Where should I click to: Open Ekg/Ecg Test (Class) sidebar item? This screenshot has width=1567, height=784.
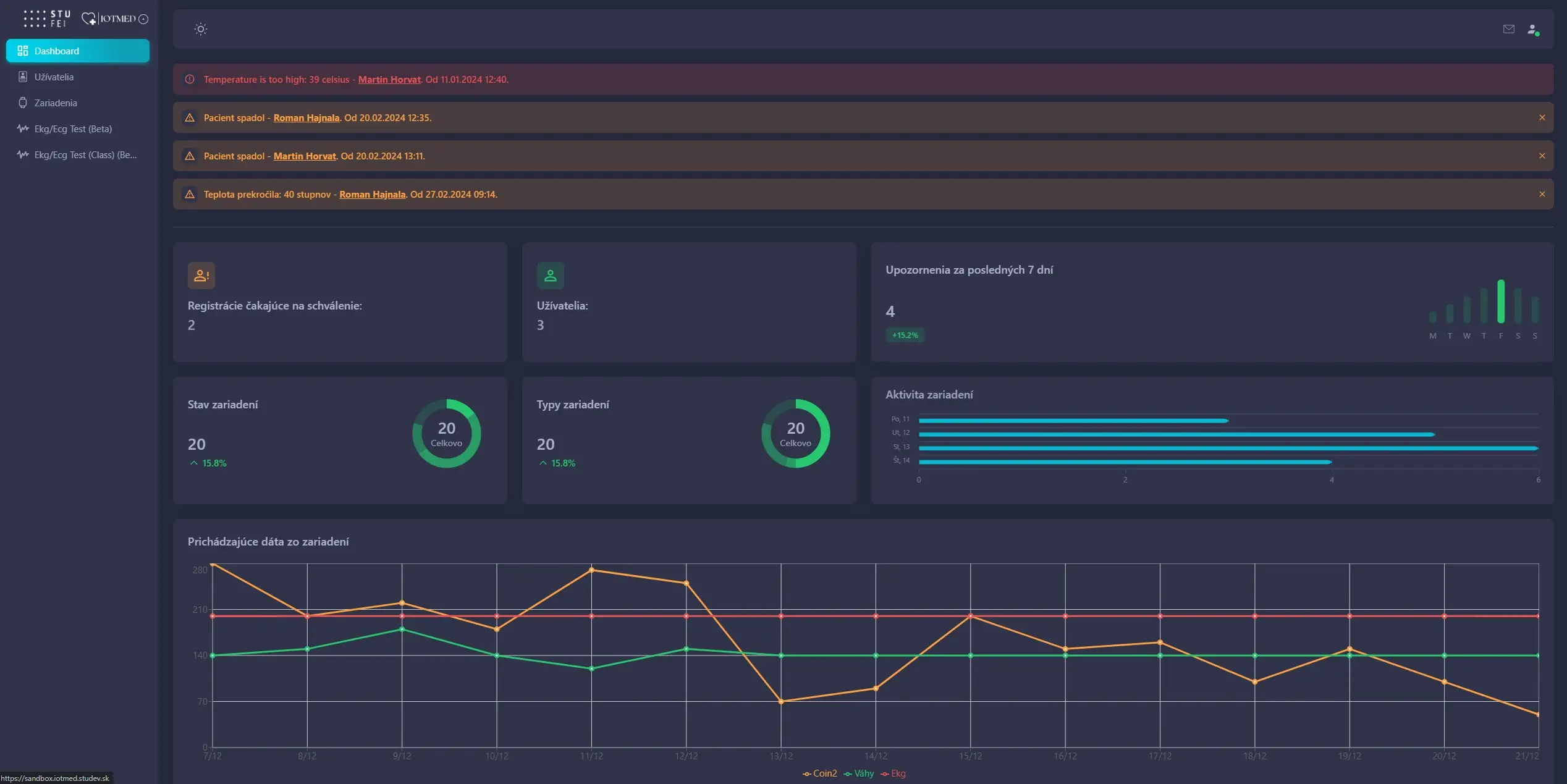(x=85, y=155)
